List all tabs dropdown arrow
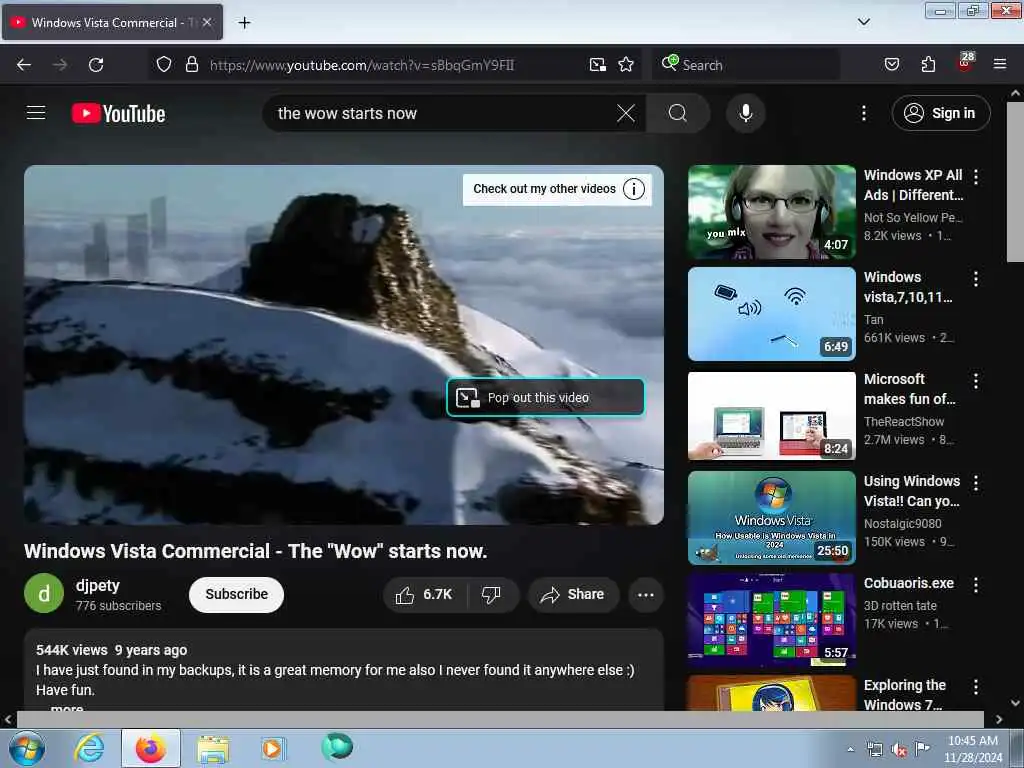The height and width of the screenshot is (768, 1024). click(863, 22)
